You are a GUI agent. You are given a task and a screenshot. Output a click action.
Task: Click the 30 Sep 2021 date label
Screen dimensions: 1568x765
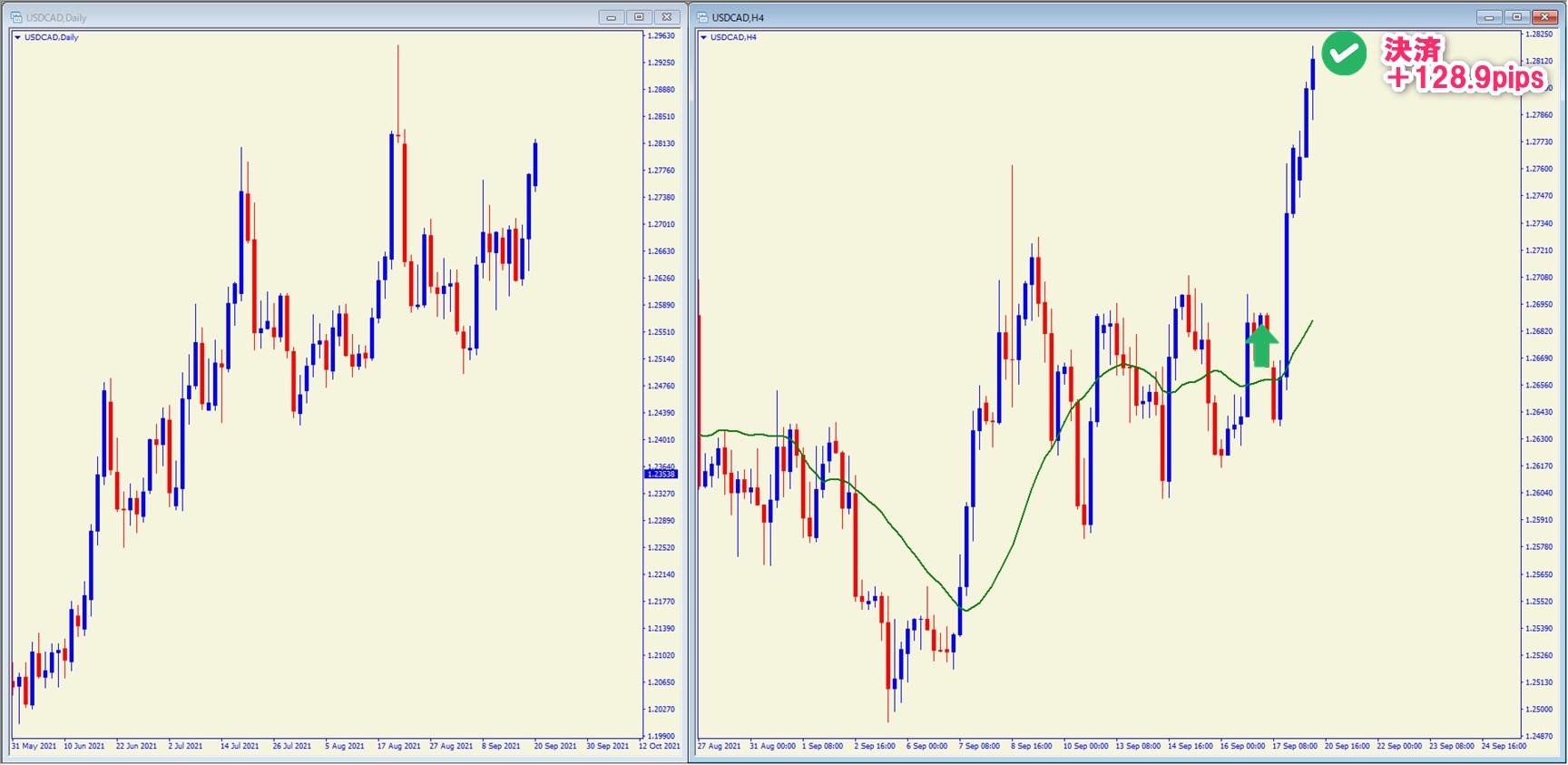click(x=608, y=746)
